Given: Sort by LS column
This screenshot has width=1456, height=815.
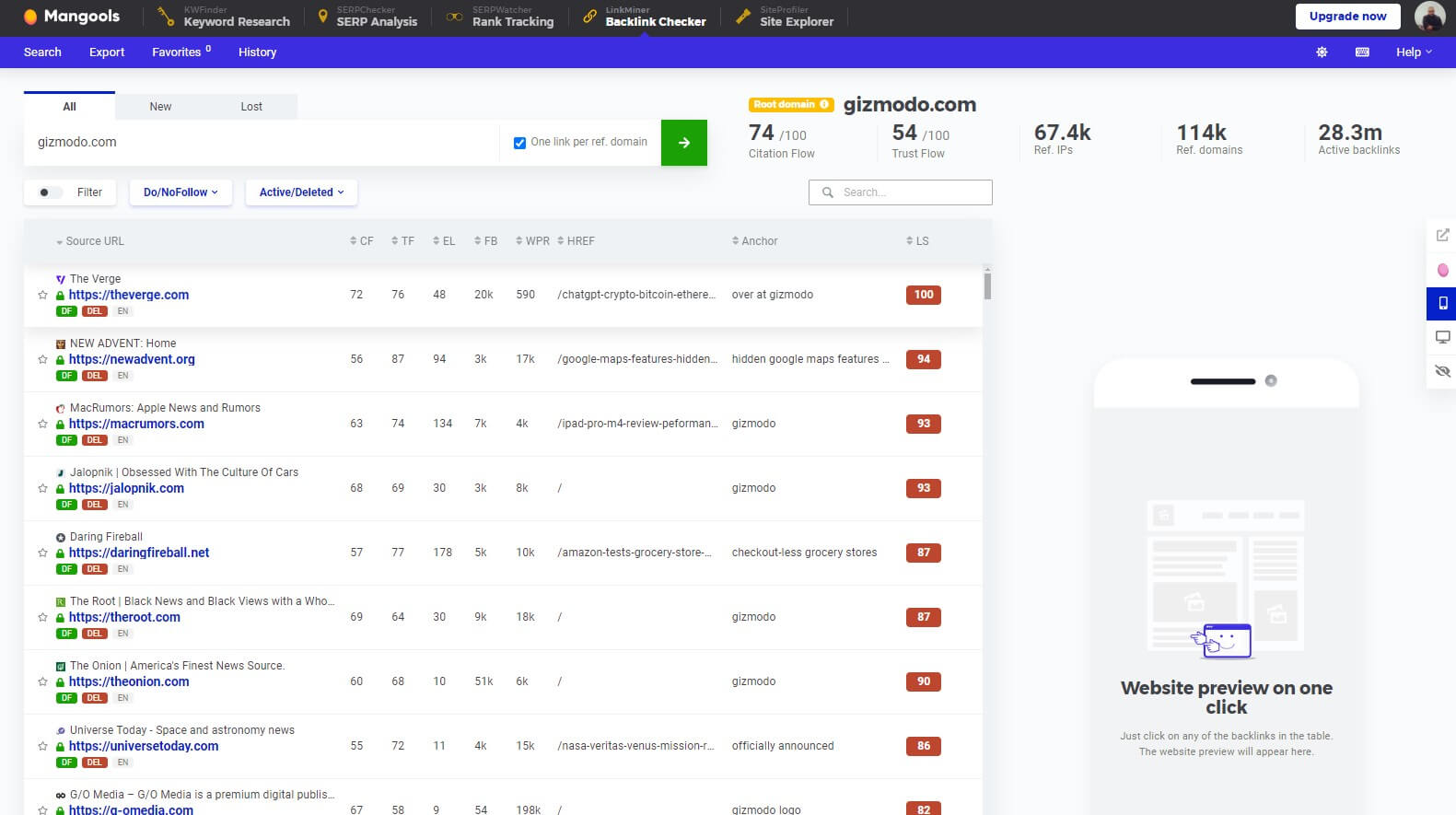Looking at the screenshot, I should (917, 241).
